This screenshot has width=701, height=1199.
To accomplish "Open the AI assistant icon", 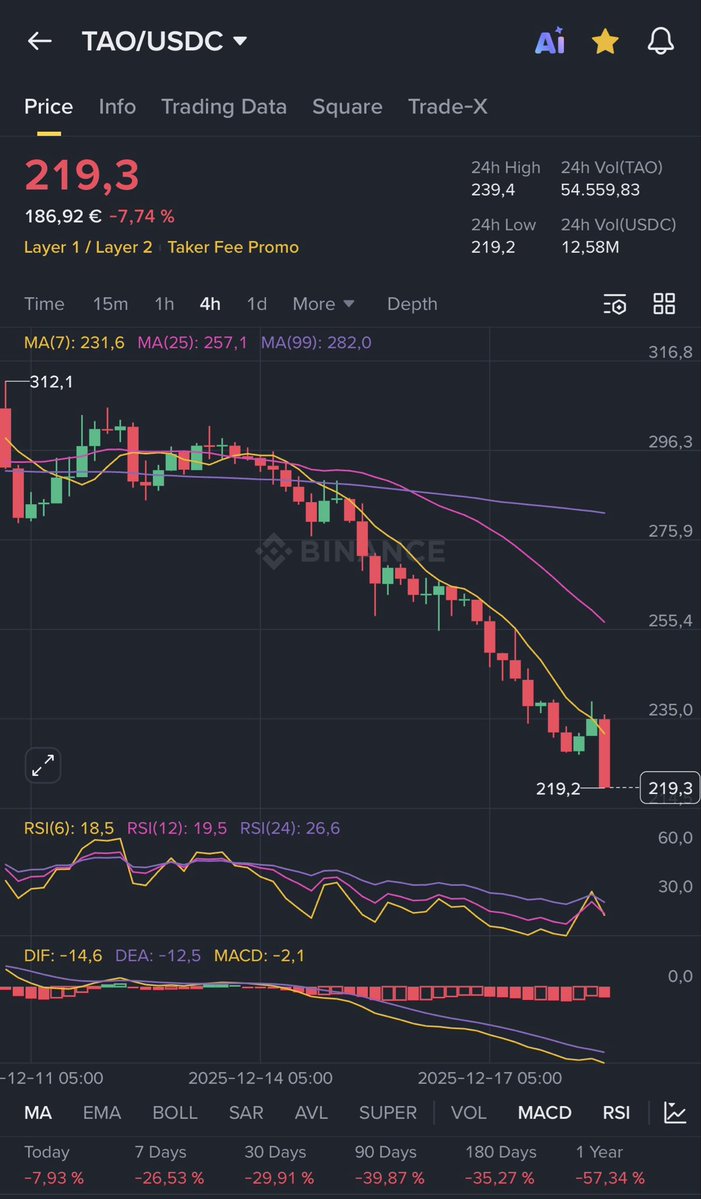I will pos(550,41).
